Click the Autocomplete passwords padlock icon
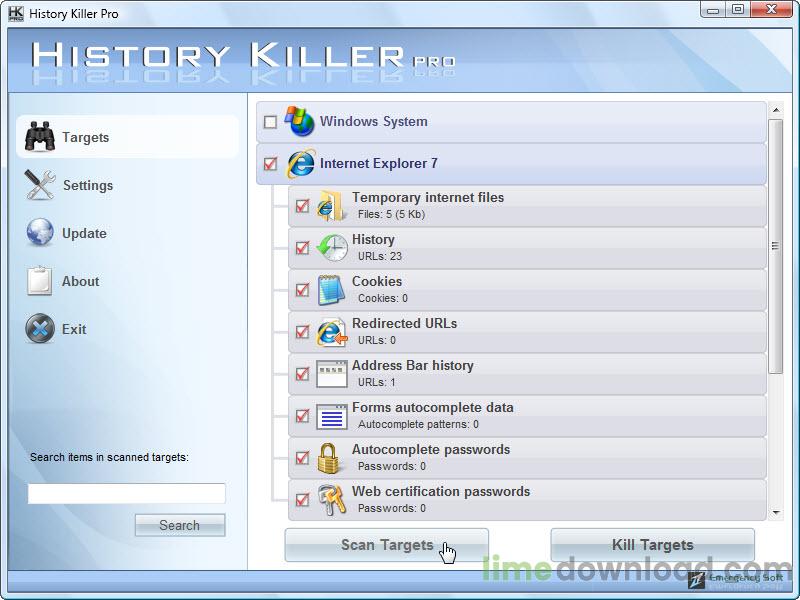Viewport: 800px width, 600px height. click(331, 458)
